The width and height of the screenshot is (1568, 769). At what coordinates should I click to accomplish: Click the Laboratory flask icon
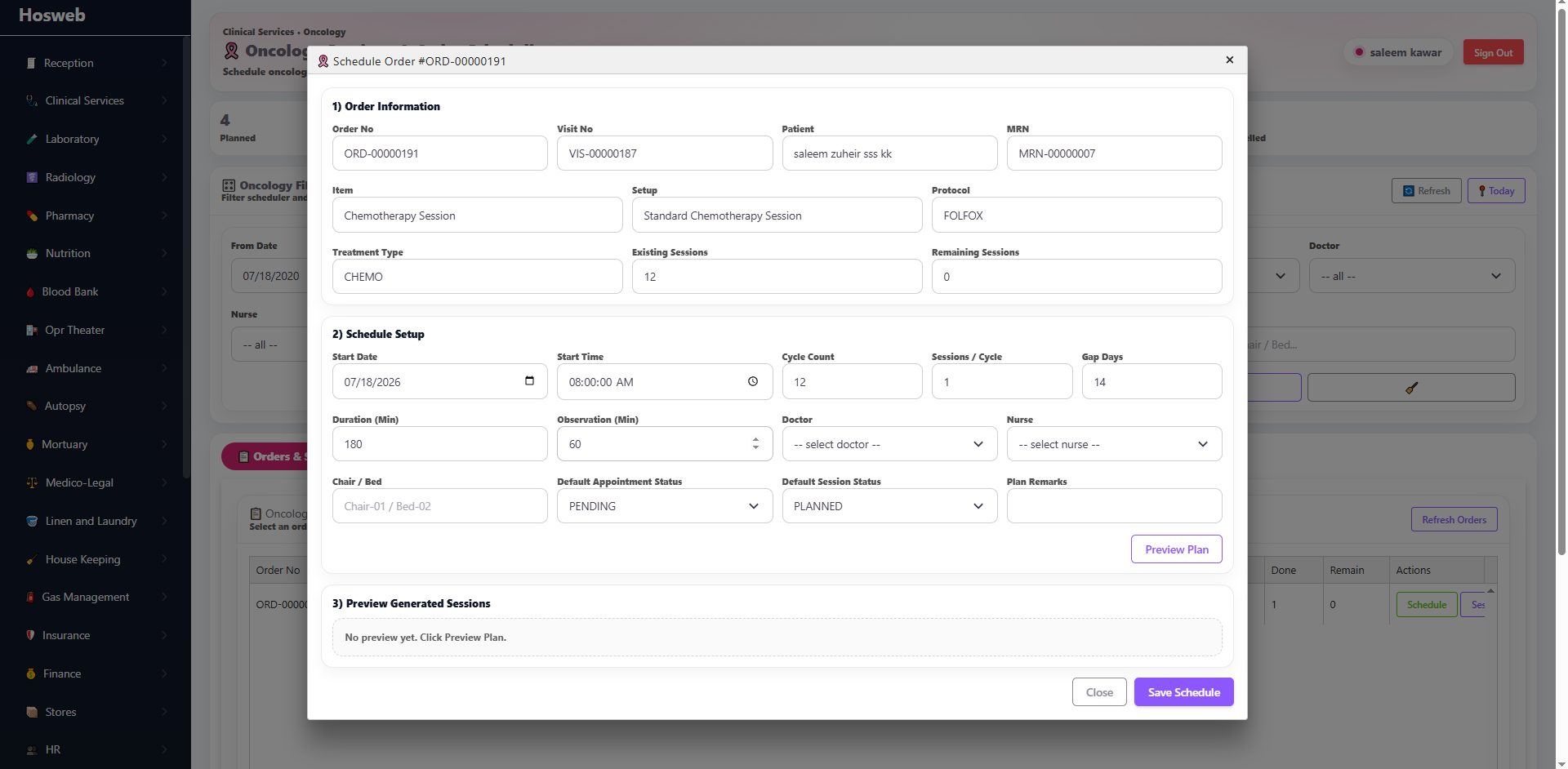point(32,139)
